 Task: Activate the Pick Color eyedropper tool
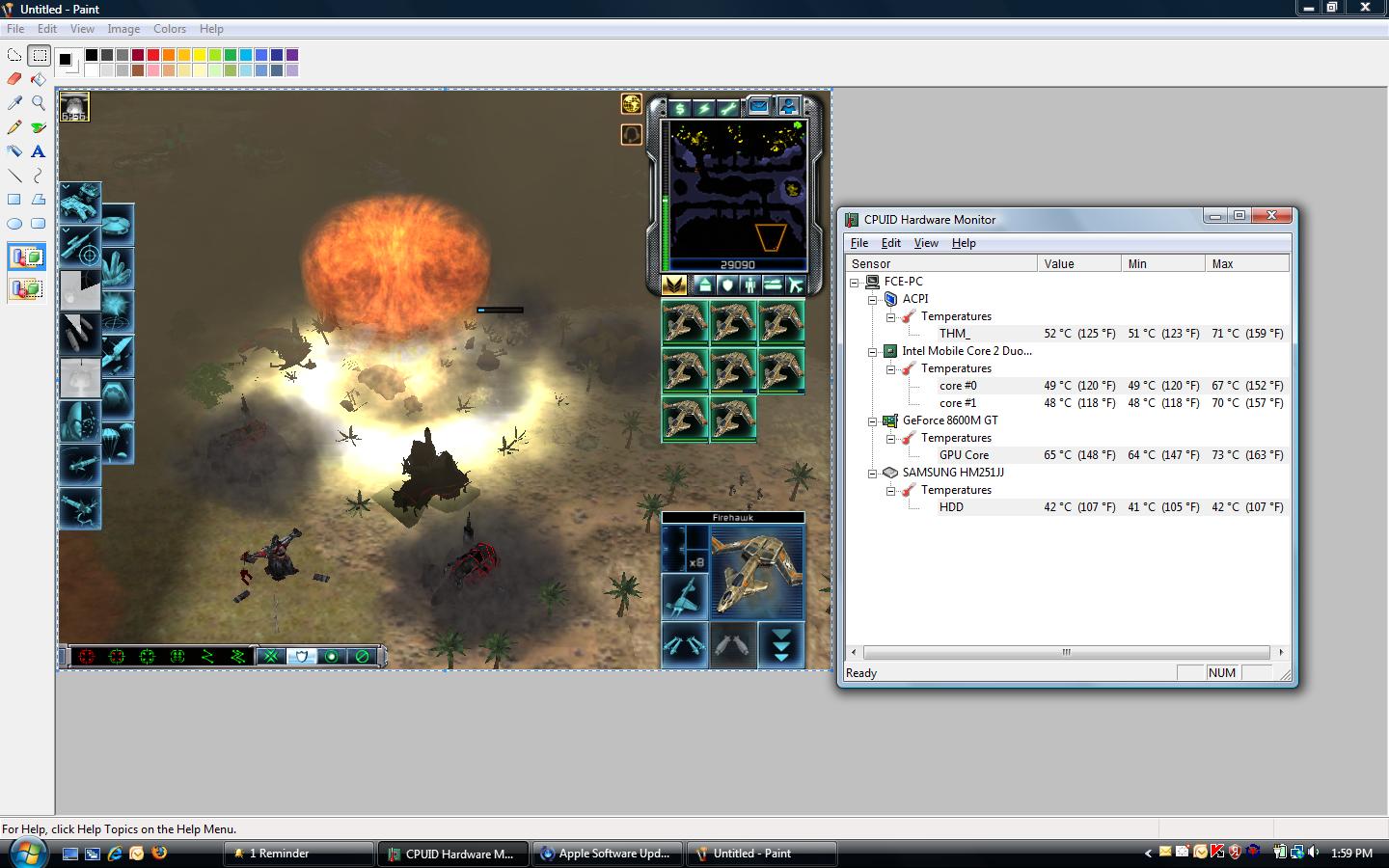tap(14, 103)
